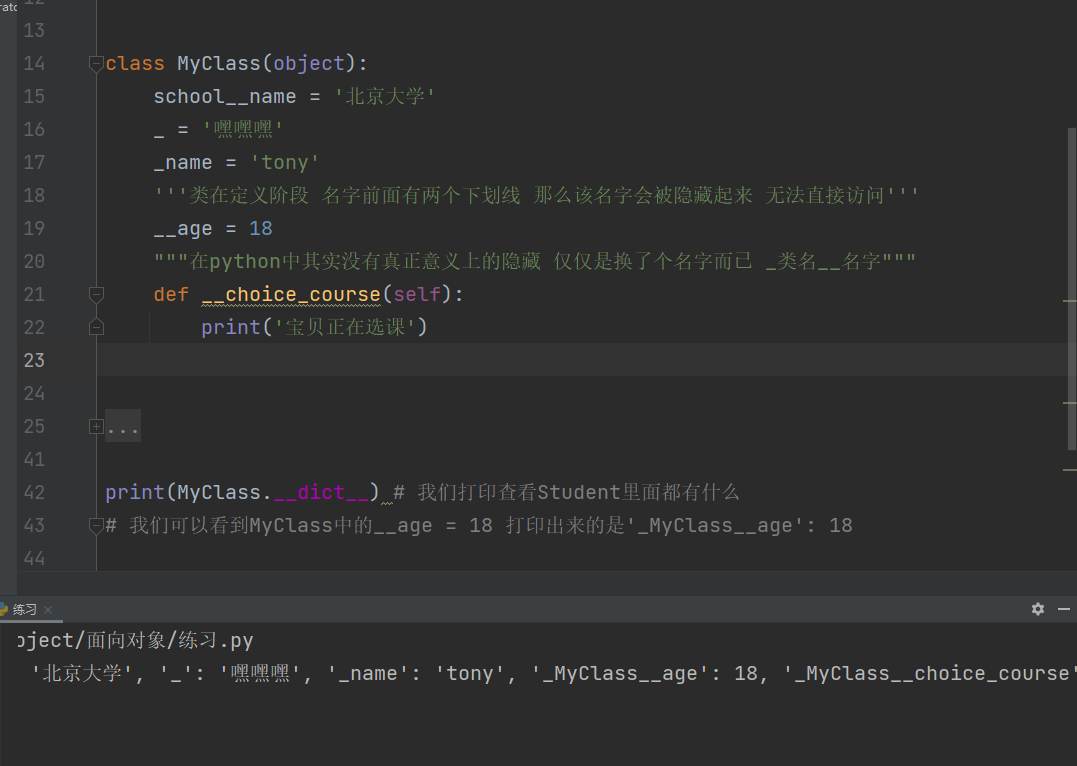Viewport: 1077px width, 766px height.
Task: Click the '嘿嘿嘿' string on line 16
Action: click(x=242, y=129)
